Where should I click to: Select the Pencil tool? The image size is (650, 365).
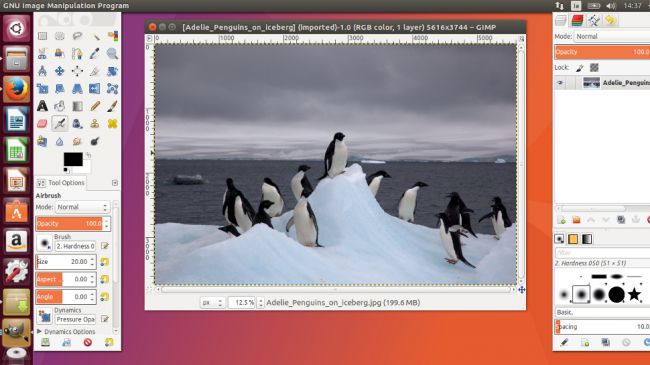click(x=95, y=106)
